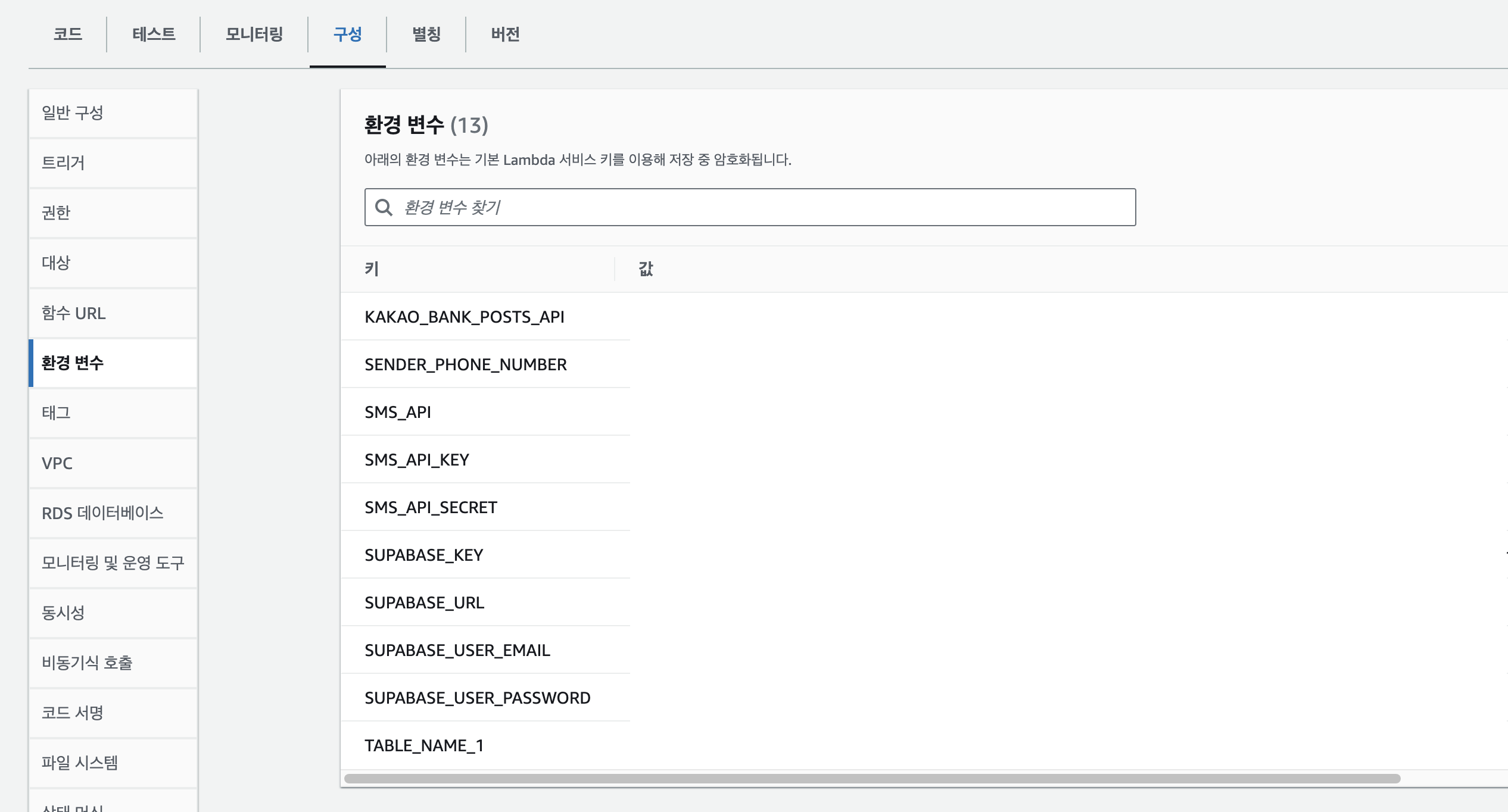Viewport: 1508px width, 812px height.
Task: Switch to the 테스트 tab
Action: pyautogui.click(x=154, y=34)
